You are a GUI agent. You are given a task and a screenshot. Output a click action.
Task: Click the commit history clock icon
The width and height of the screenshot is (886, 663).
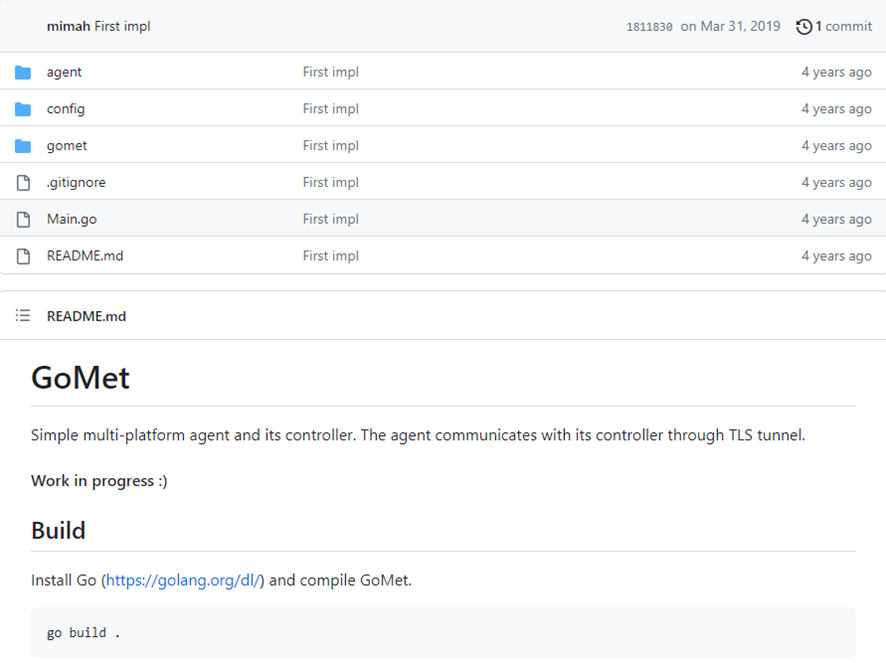(x=804, y=27)
